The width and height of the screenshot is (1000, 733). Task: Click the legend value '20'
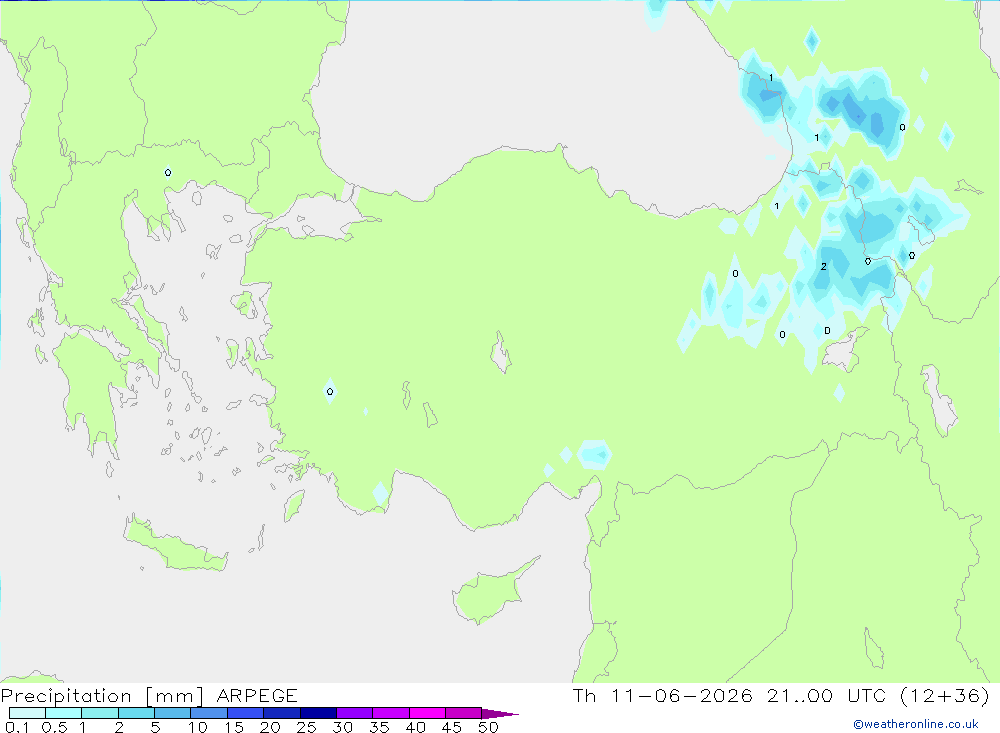click(270, 727)
